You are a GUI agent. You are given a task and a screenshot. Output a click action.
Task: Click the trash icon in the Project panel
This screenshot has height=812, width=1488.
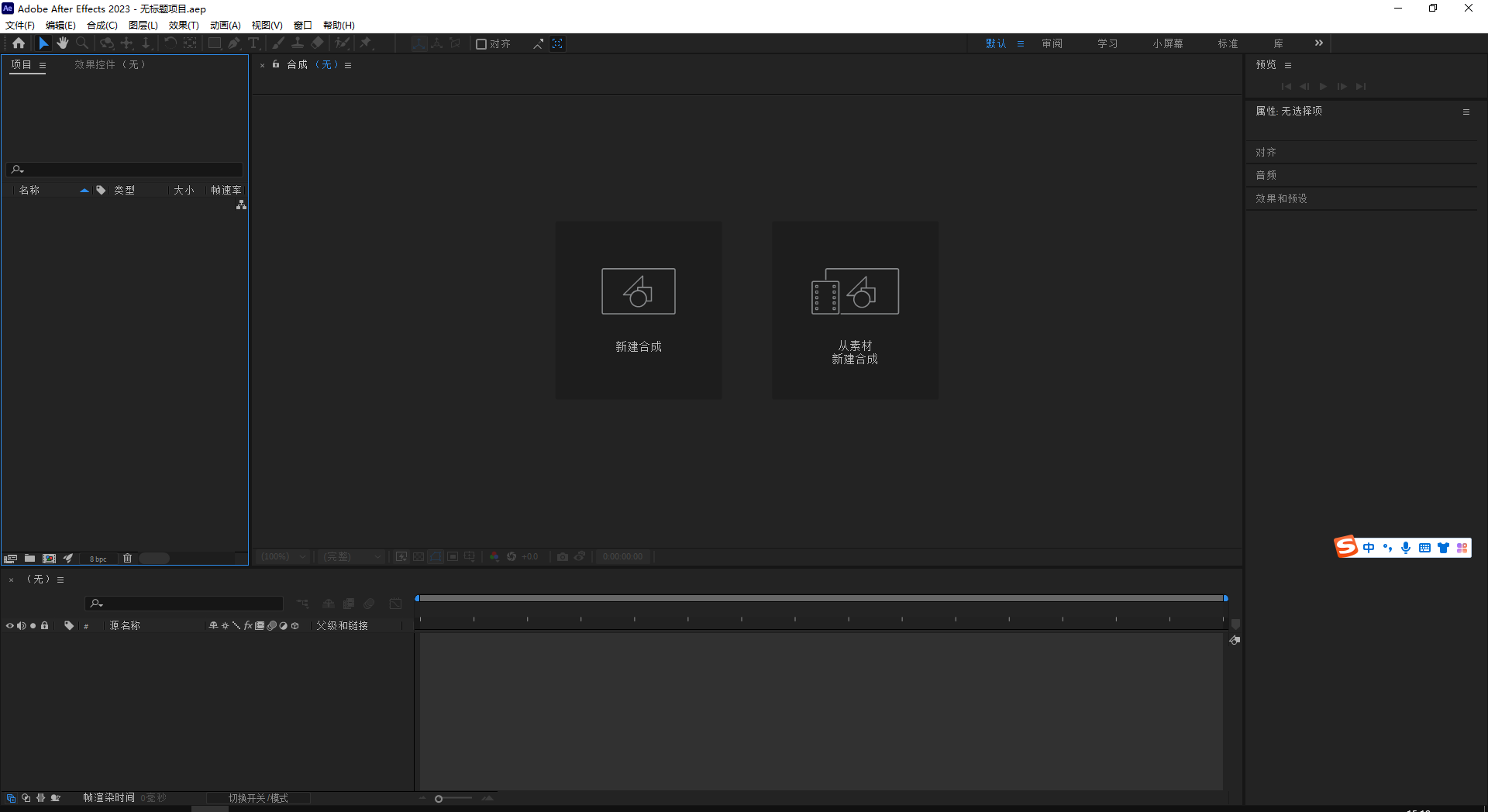tap(127, 558)
